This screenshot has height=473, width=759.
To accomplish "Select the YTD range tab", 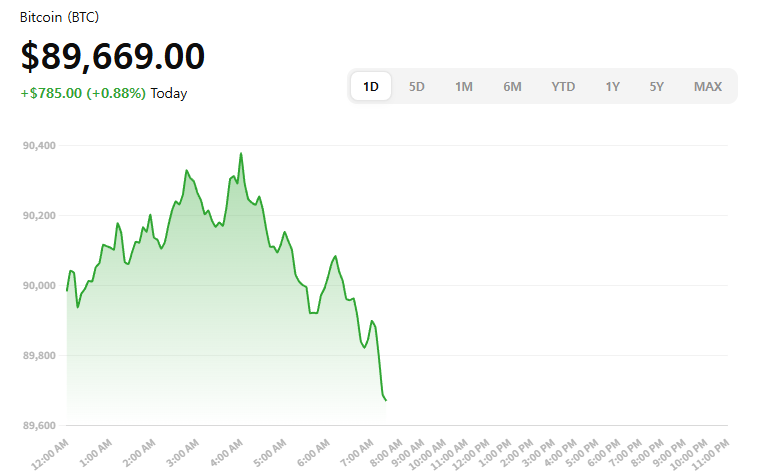I will tap(563, 86).
